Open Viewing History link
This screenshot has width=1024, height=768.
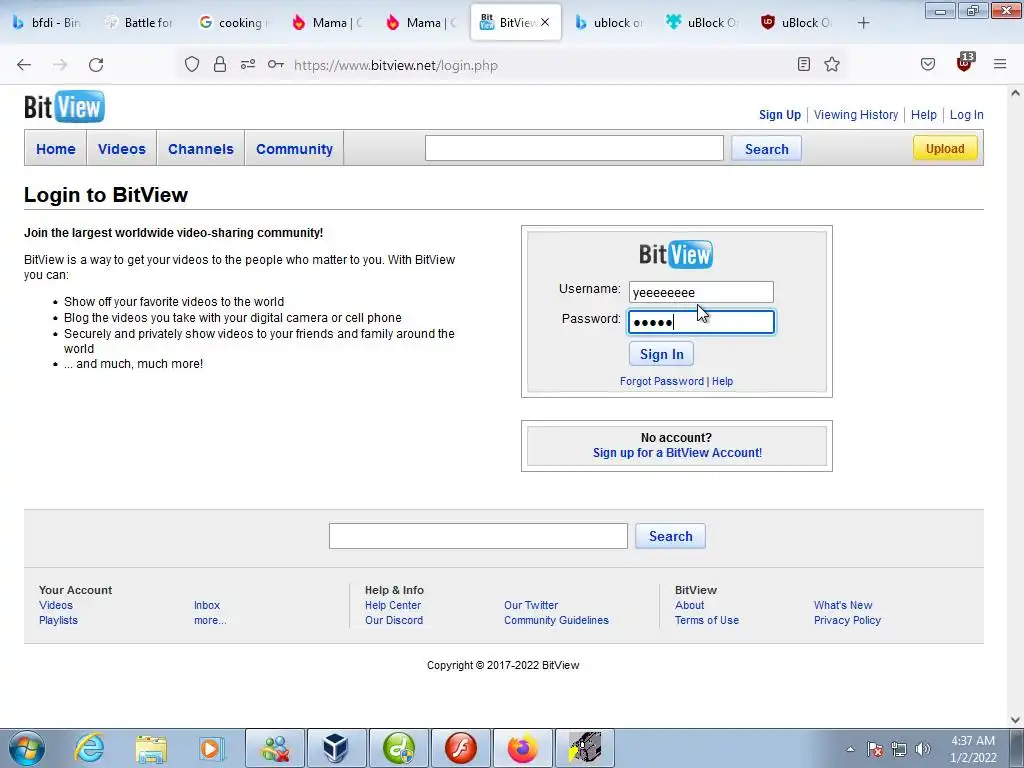pos(856,115)
